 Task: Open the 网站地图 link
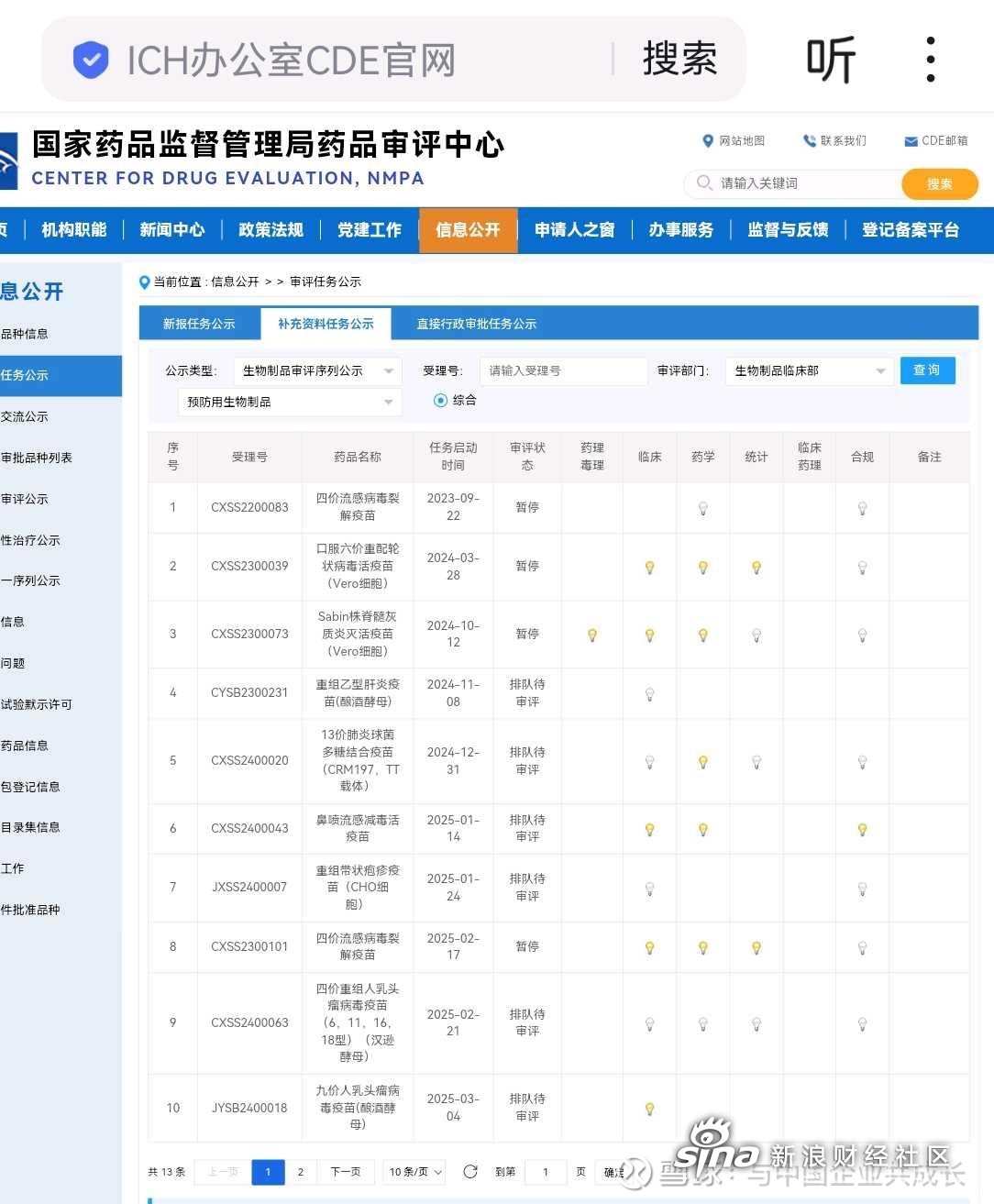(x=734, y=140)
